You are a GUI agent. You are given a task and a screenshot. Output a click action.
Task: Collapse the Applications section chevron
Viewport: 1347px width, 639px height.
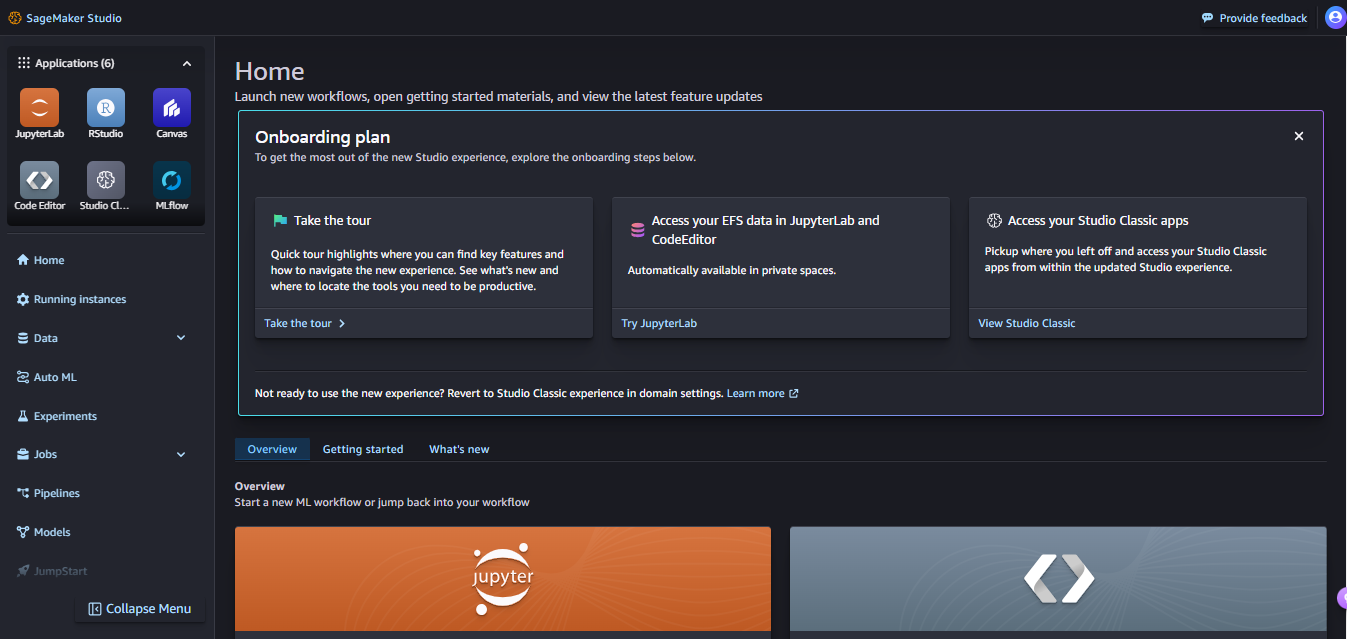(x=187, y=63)
